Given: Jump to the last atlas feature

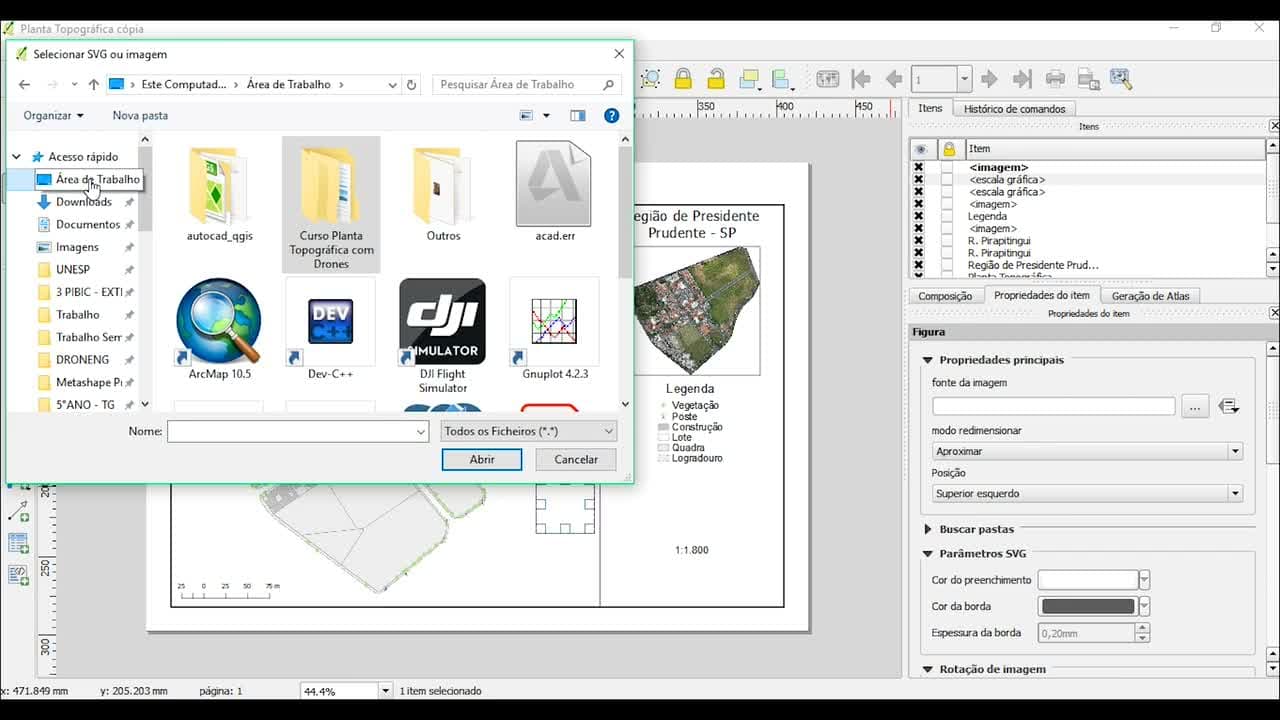Looking at the screenshot, I should click(1022, 79).
